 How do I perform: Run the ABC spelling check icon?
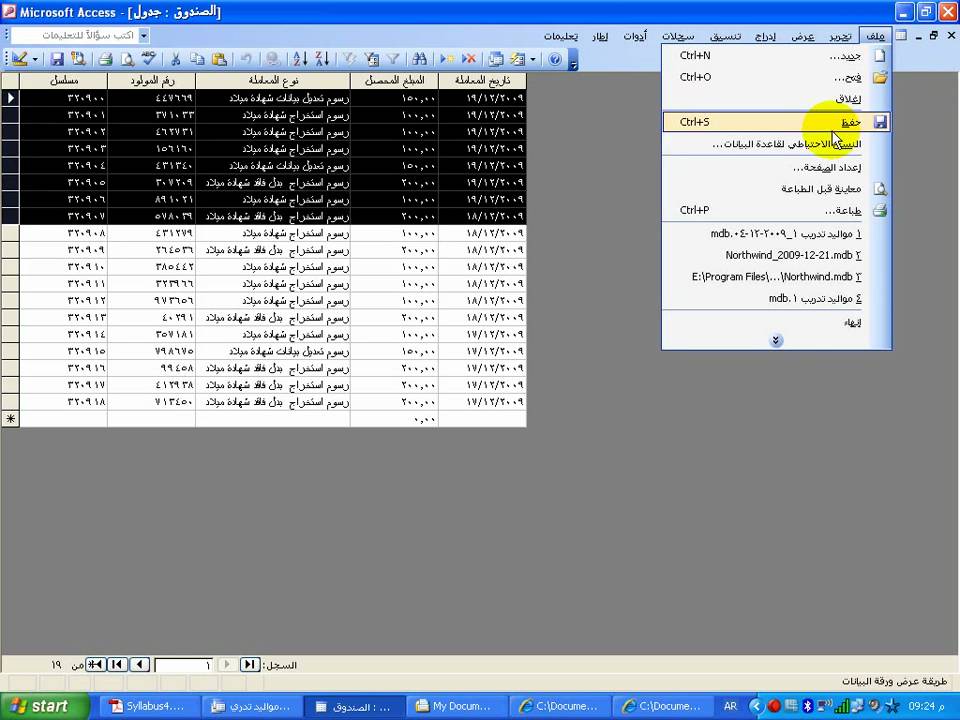click(x=149, y=59)
